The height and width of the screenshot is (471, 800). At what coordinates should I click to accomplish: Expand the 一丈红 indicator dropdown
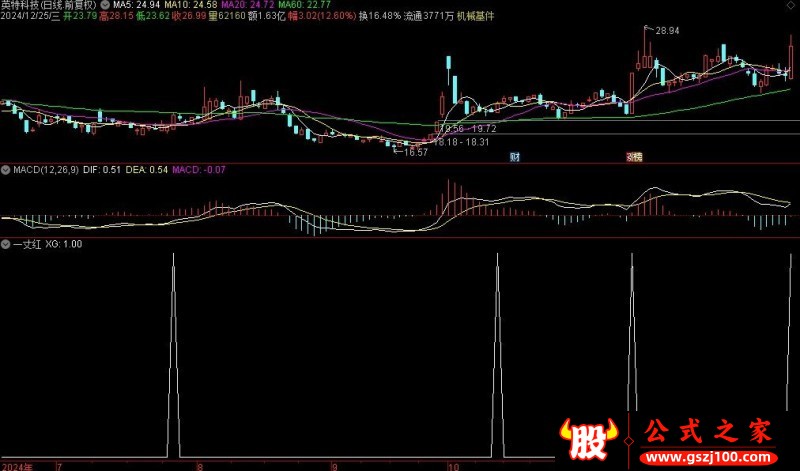[x=6, y=244]
